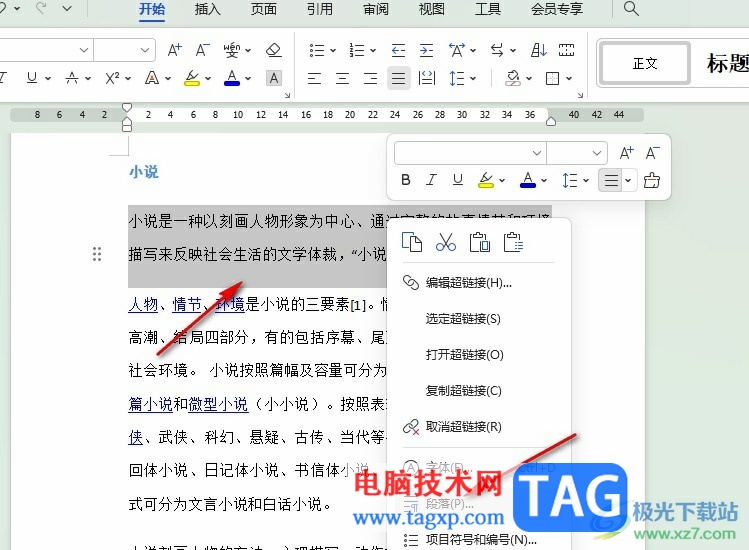Click the sort icon in ribbon
The image size is (749, 550).
pos(538,50)
